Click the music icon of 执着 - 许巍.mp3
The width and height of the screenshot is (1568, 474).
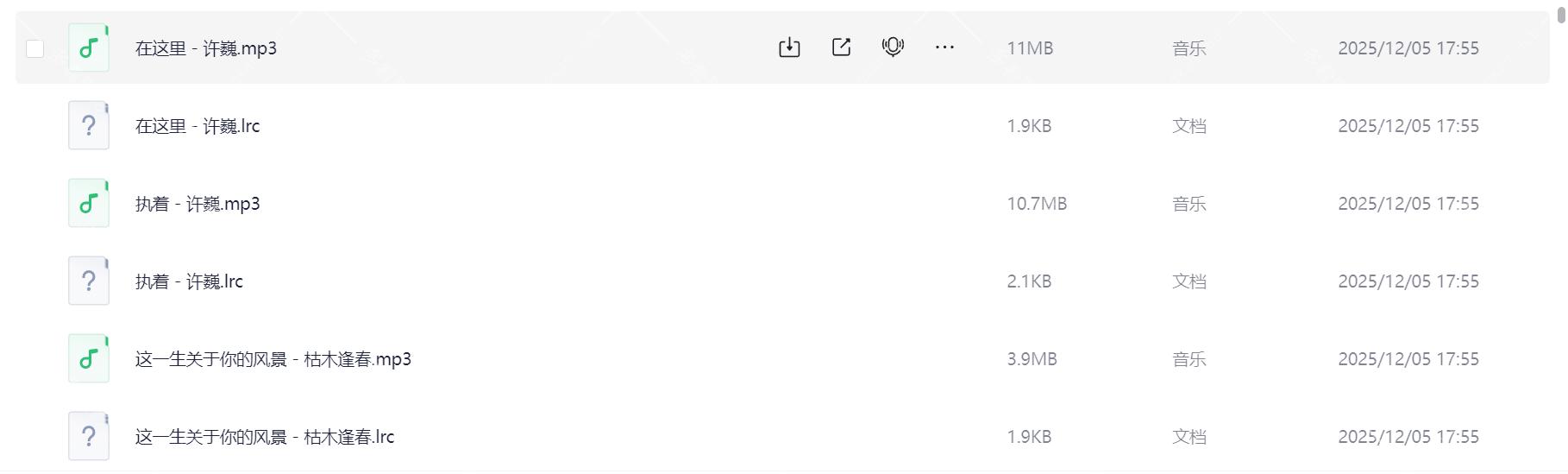89,204
